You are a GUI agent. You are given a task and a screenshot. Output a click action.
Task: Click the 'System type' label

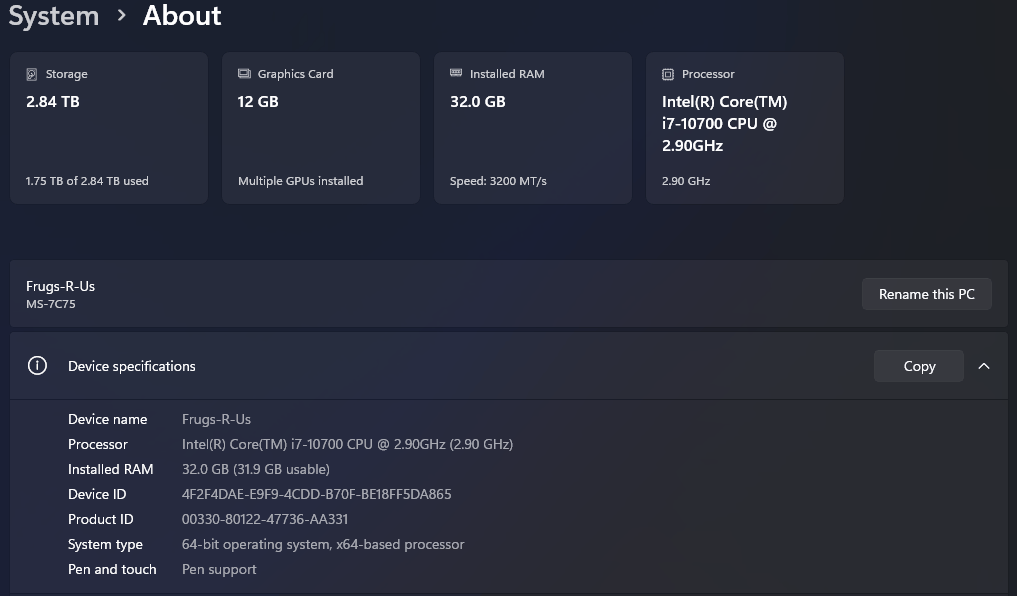coord(105,544)
